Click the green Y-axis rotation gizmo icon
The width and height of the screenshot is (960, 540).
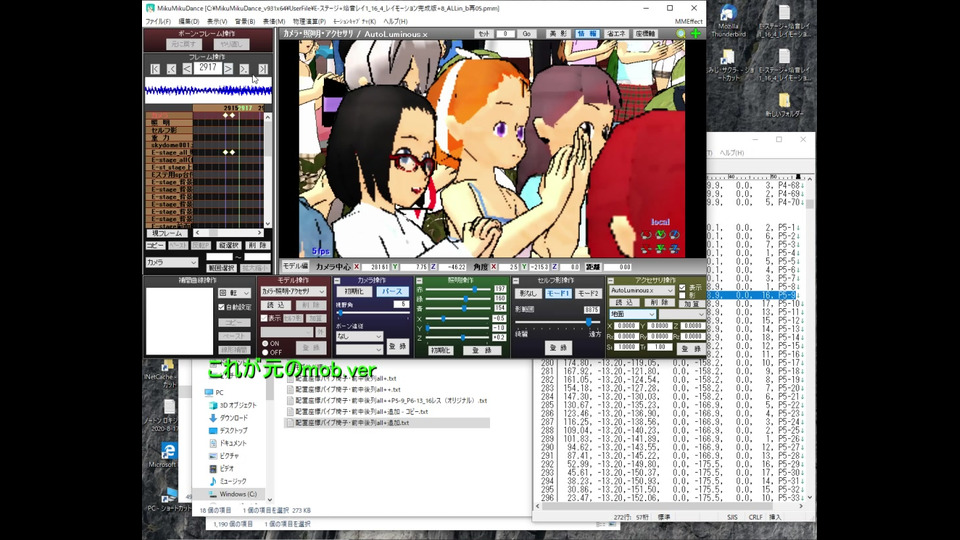(660, 235)
